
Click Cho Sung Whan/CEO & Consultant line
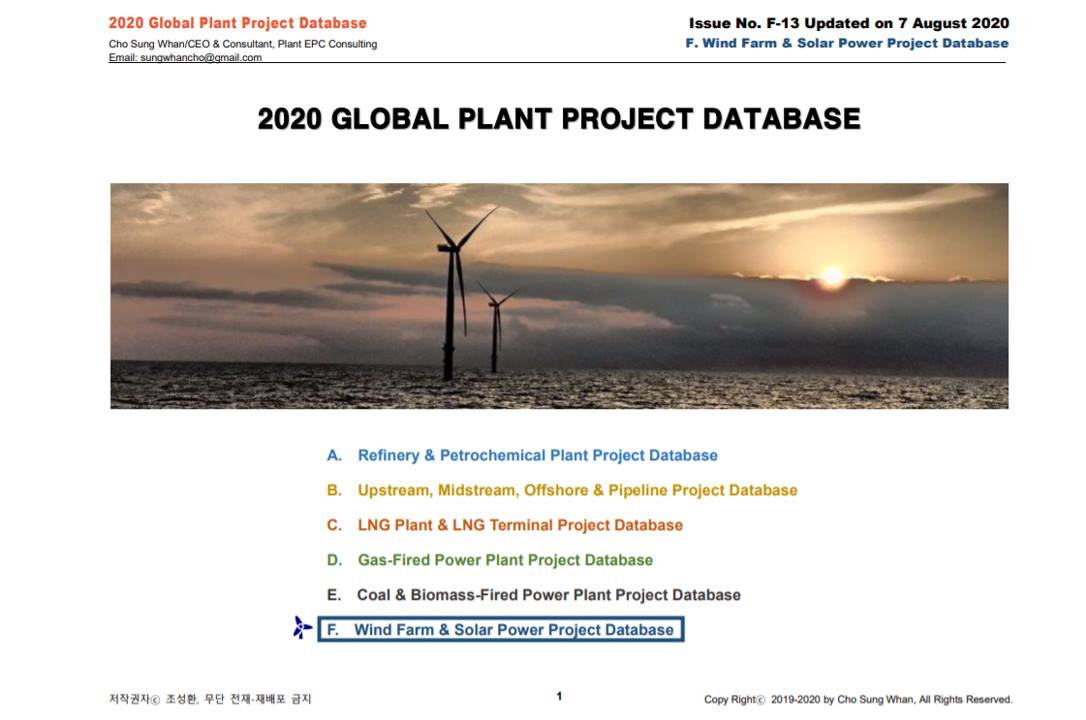tap(242, 44)
